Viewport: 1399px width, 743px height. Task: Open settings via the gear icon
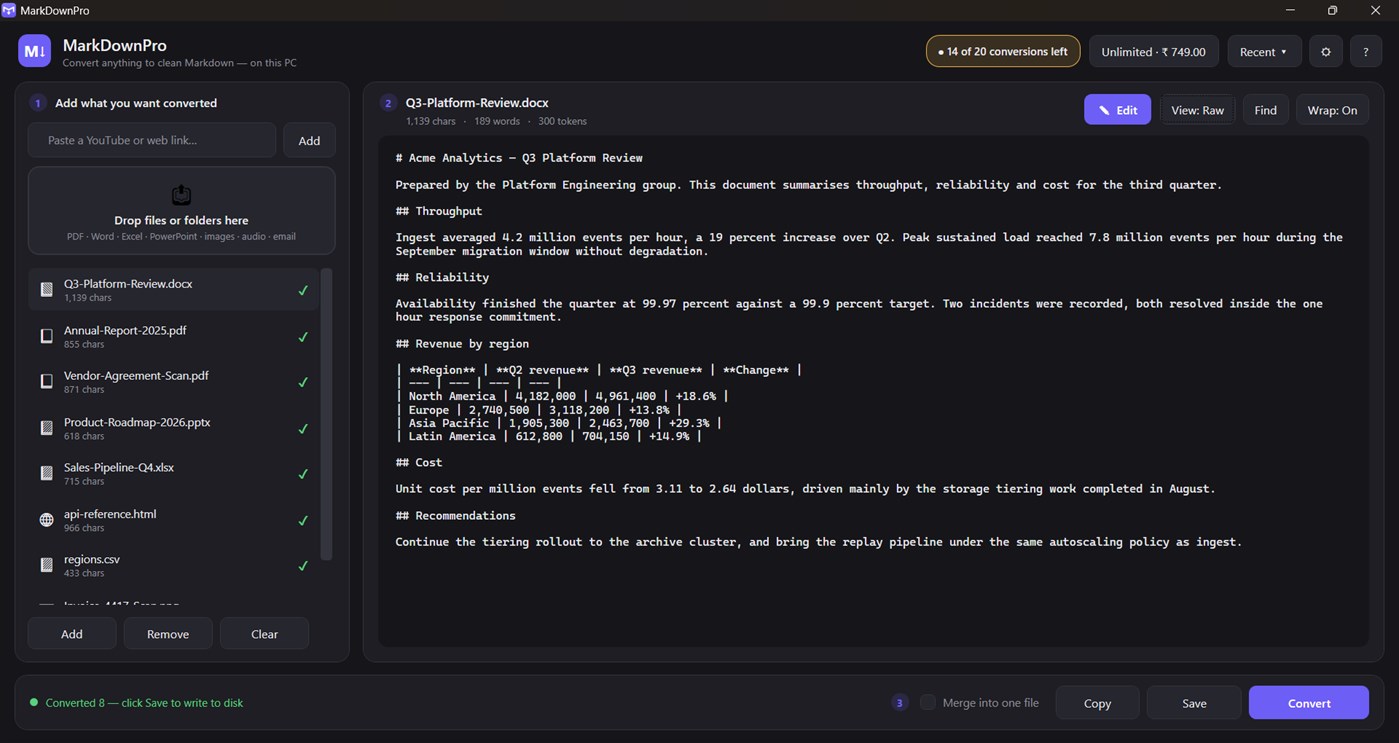click(x=1326, y=52)
